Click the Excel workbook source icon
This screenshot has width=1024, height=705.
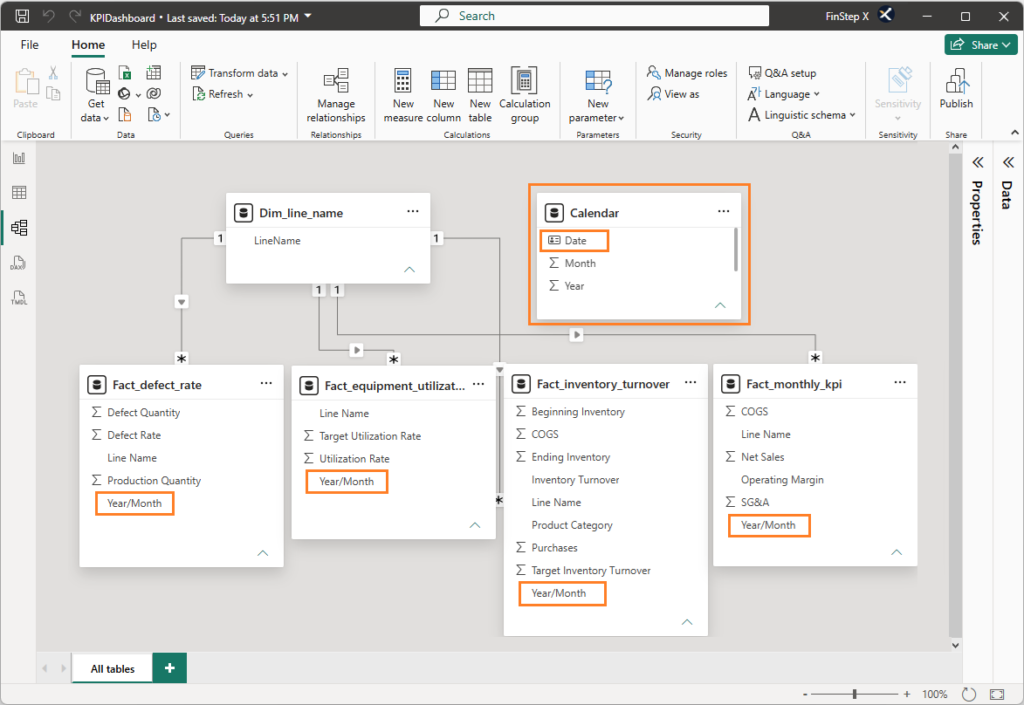pos(125,72)
